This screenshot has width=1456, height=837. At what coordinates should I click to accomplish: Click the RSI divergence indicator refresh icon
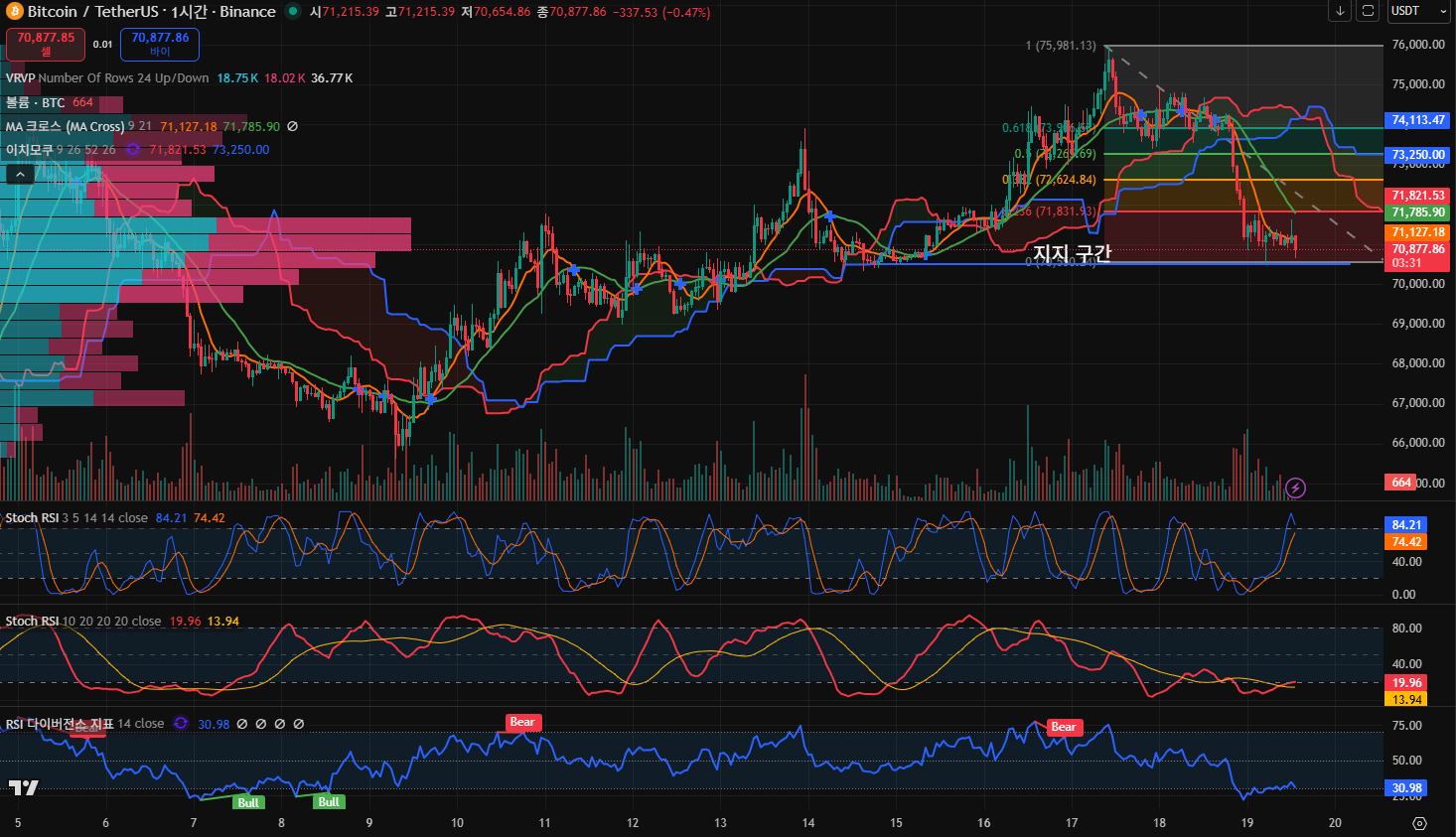click(x=181, y=724)
